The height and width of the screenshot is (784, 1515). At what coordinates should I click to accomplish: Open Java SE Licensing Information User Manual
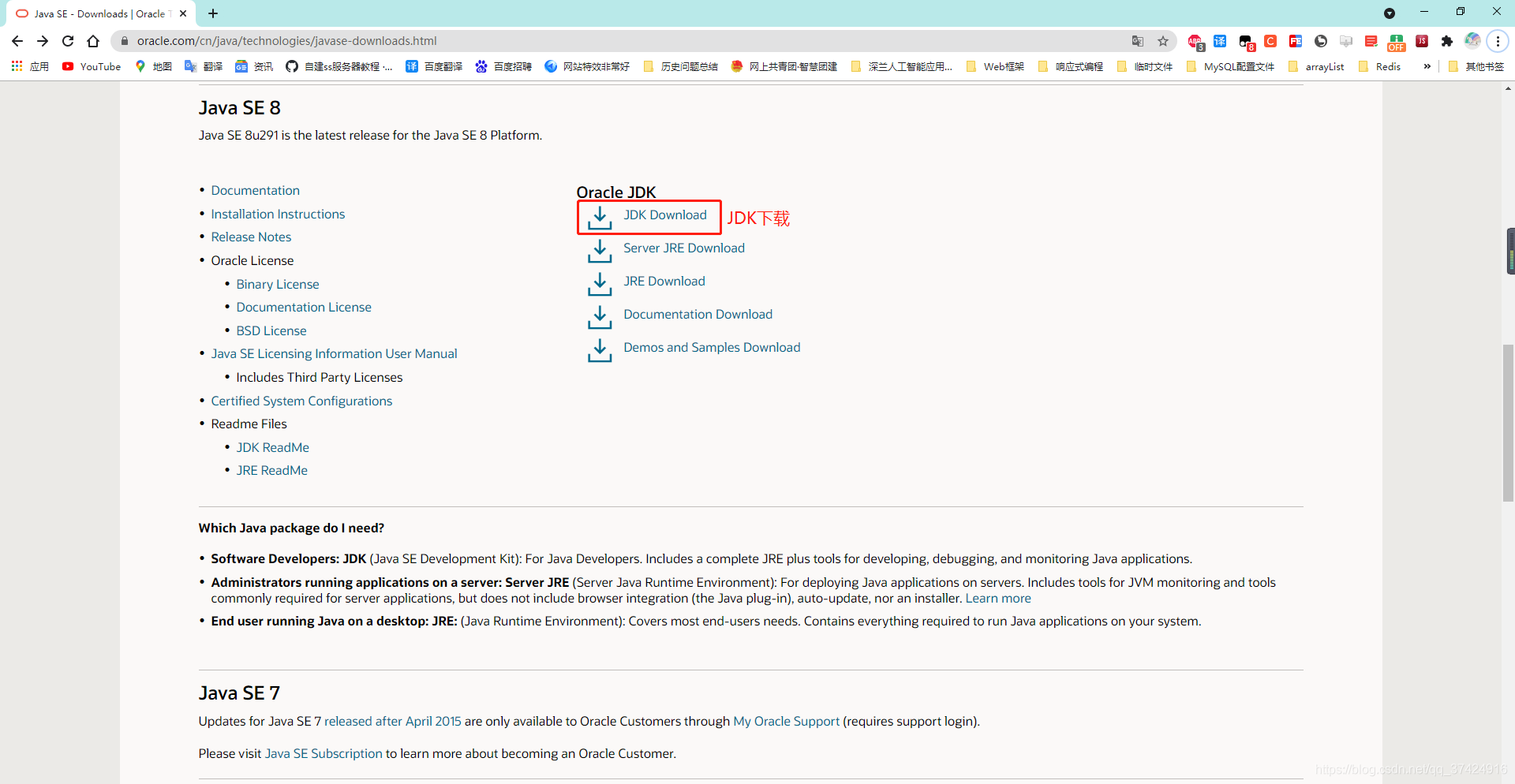tap(334, 353)
